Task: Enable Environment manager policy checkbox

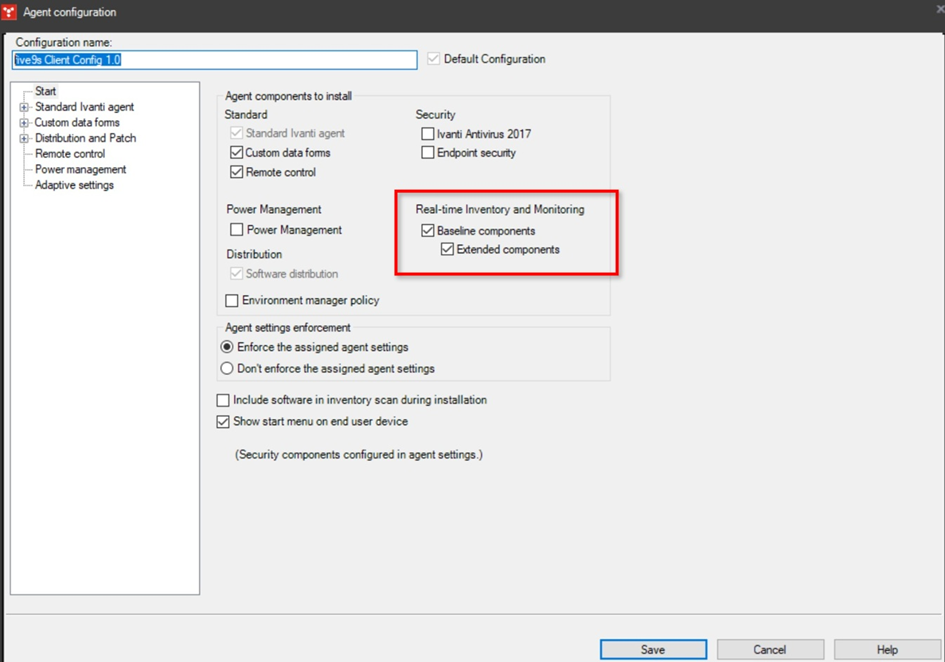Action: [x=231, y=300]
